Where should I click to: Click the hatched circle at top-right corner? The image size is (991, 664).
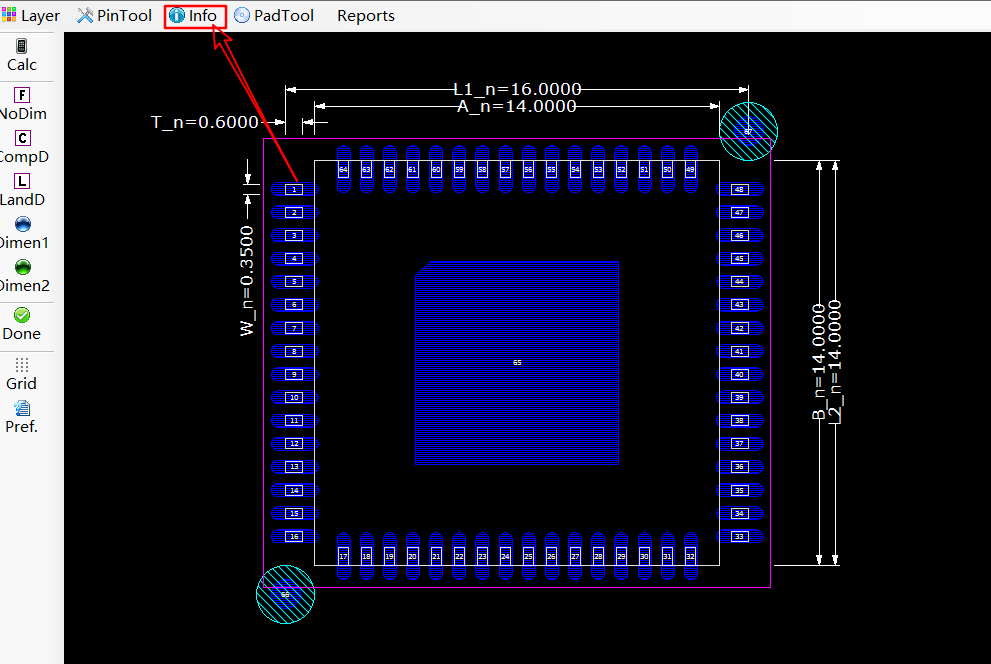point(747,130)
